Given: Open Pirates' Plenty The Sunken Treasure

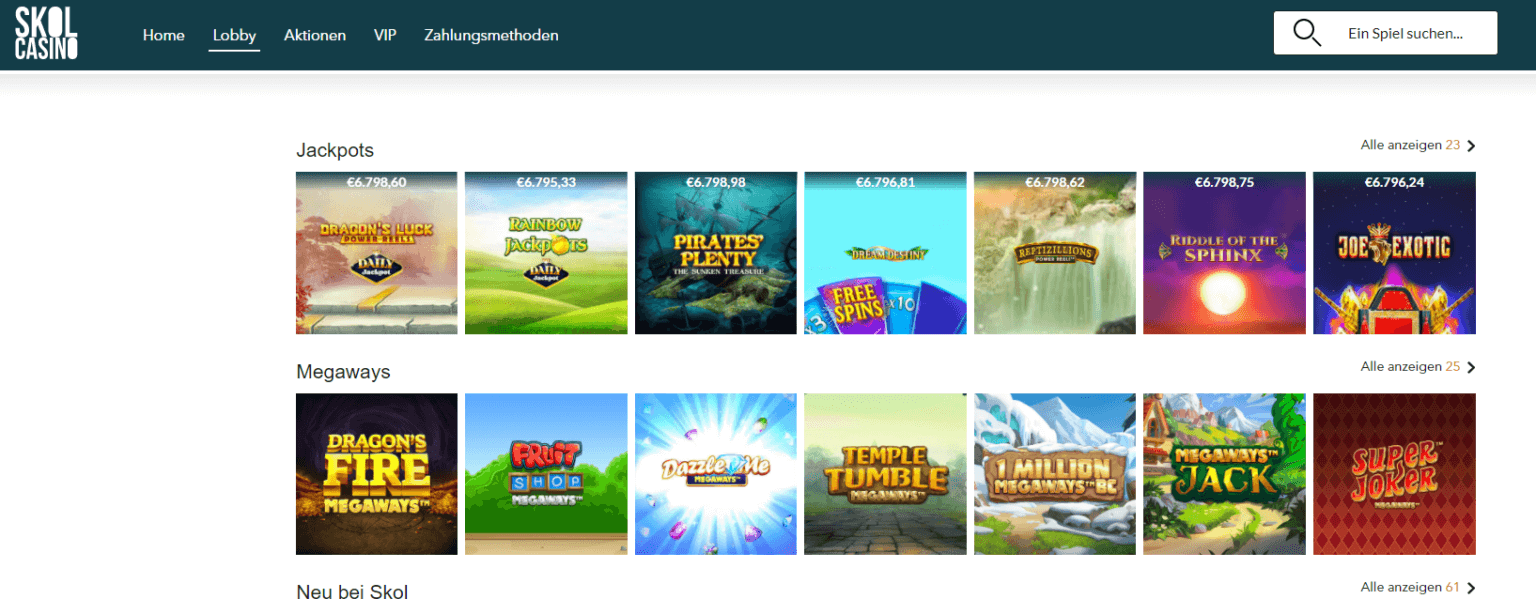Looking at the screenshot, I should (716, 253).
